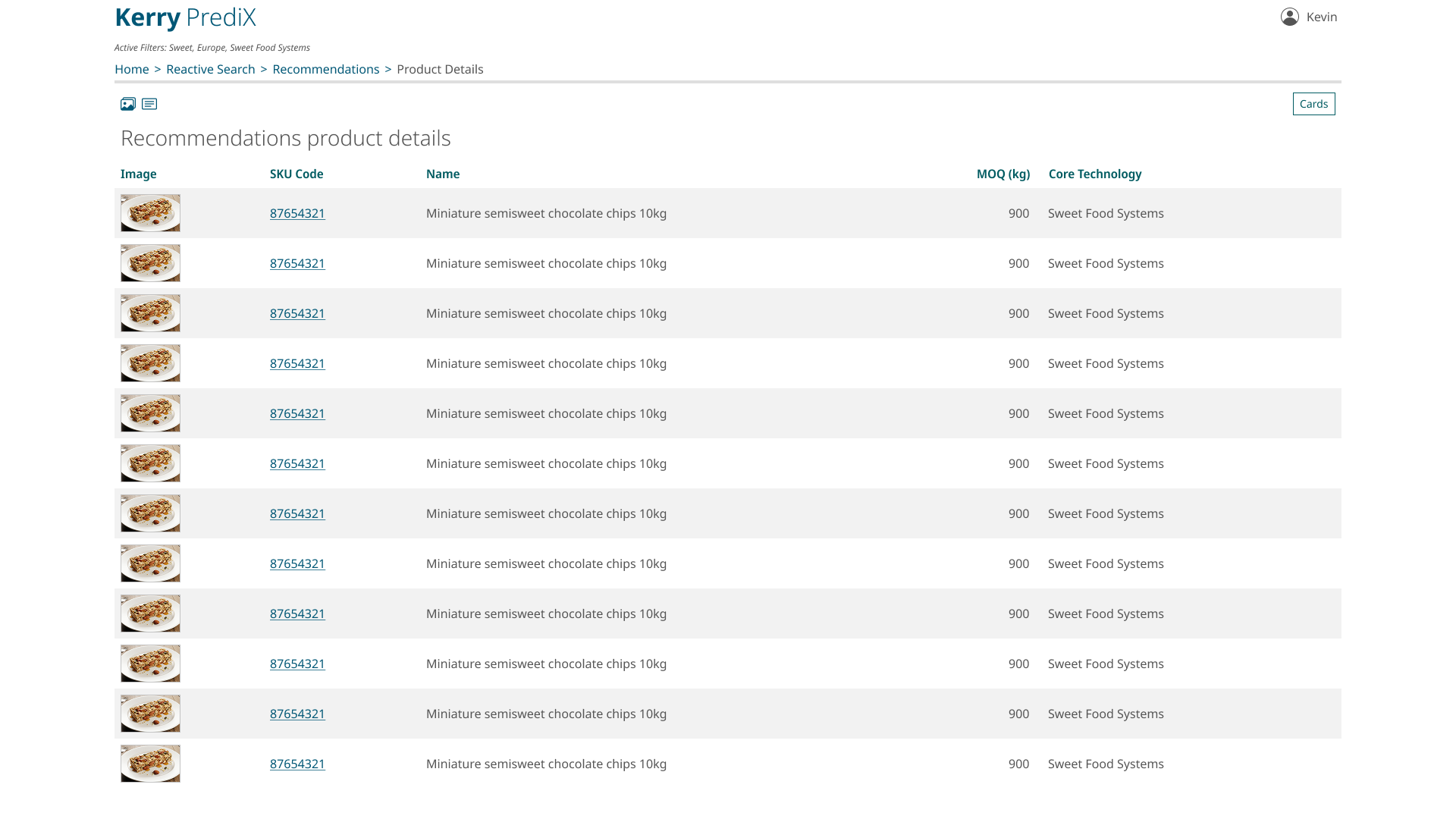
Task: Sort by Core Technology column
Action: click(1095, 174)
